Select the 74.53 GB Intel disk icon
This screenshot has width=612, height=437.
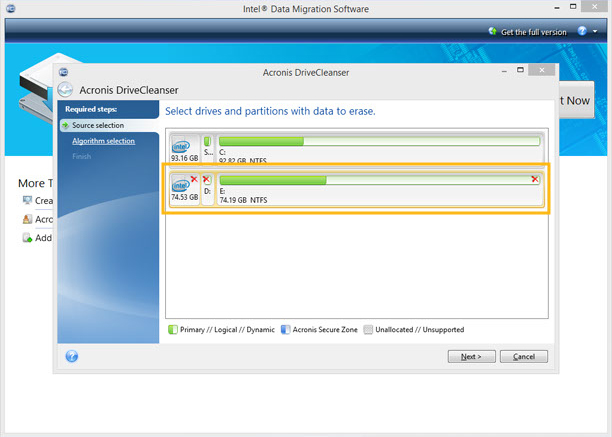click(x=181, y=185)
